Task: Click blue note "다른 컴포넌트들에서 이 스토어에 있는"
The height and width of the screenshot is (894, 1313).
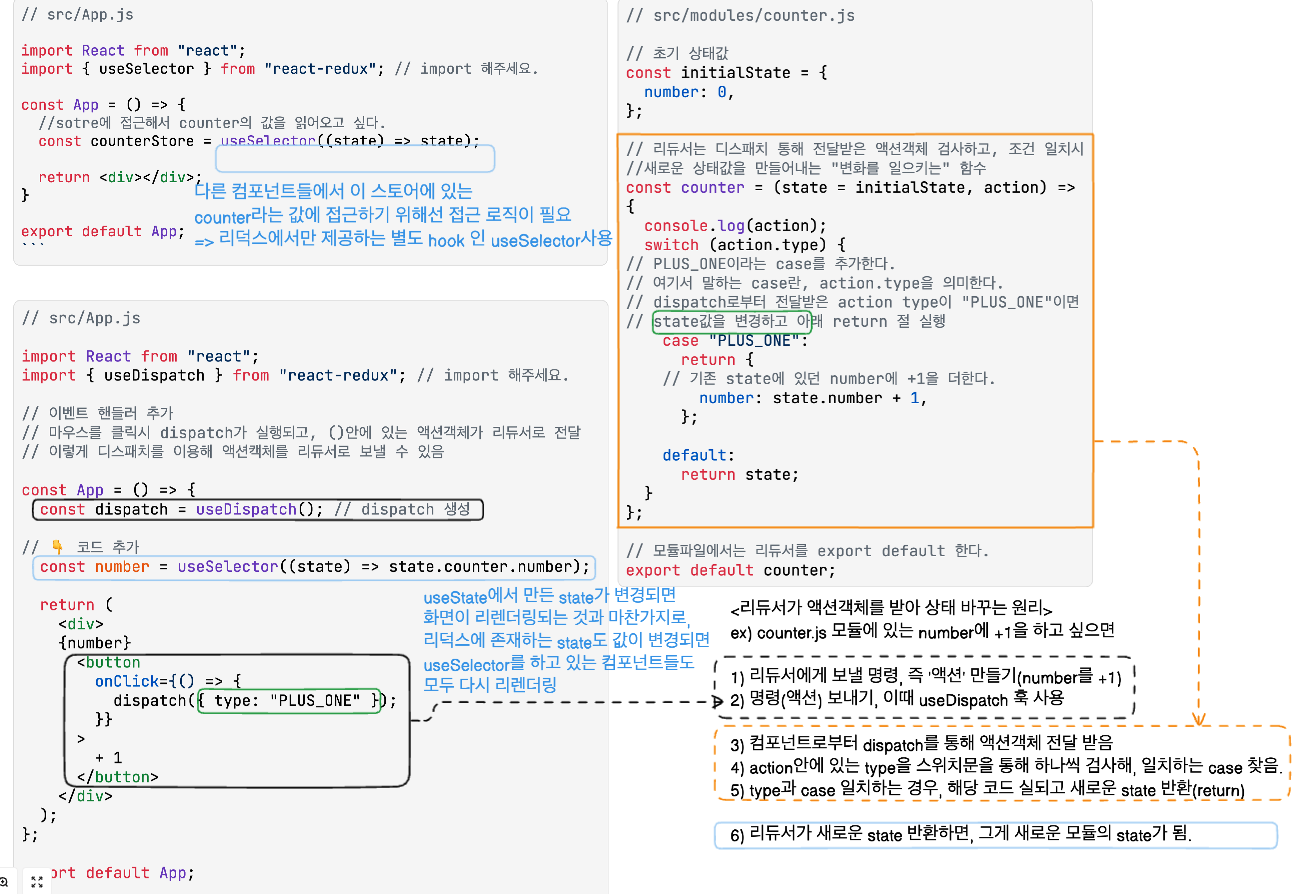Action: click(x=333, y=192)
